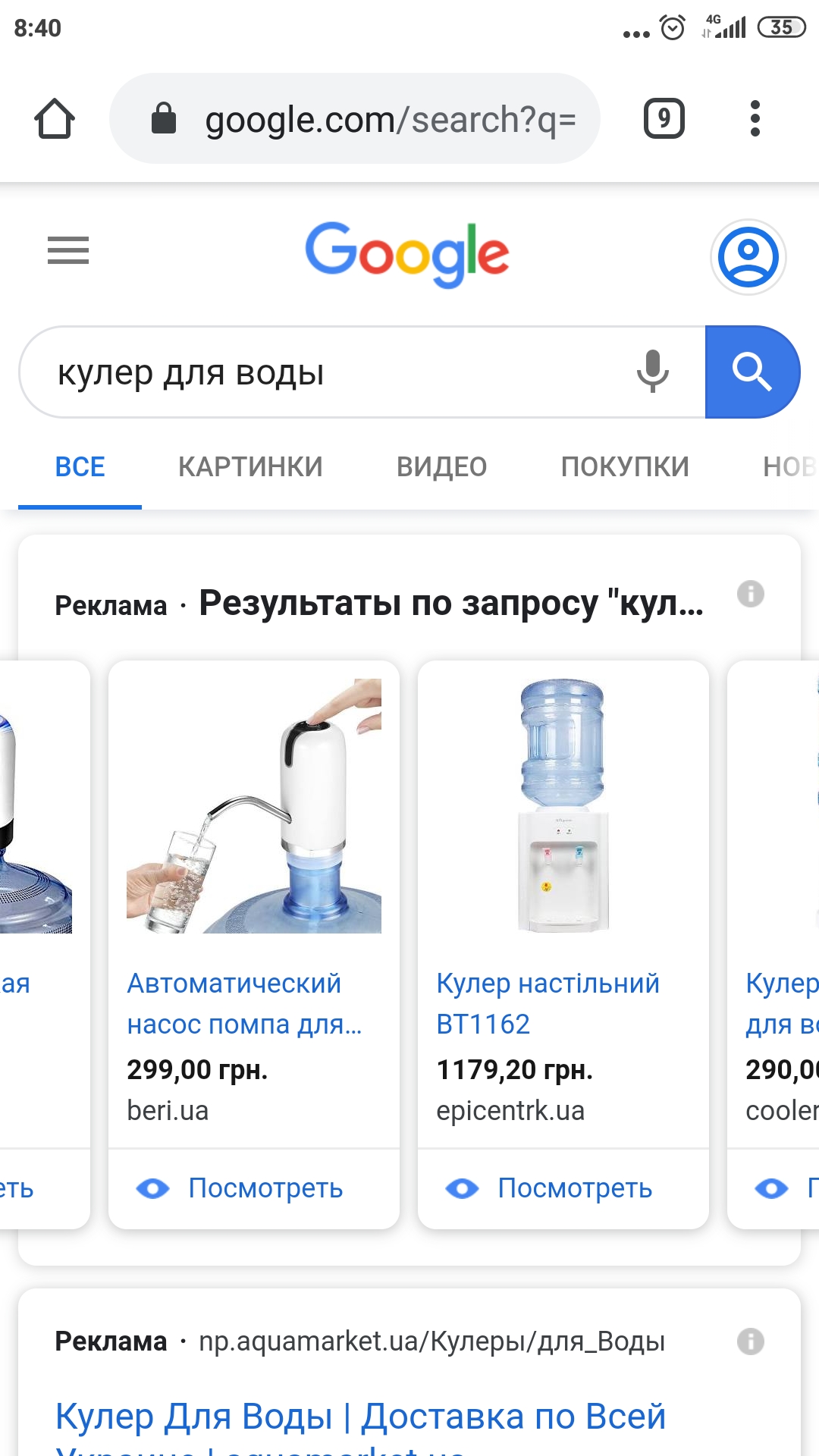Open the tab switcher showing 9 tabs
The height and width of the screenshot is (1456, 819).
point(664,119)
